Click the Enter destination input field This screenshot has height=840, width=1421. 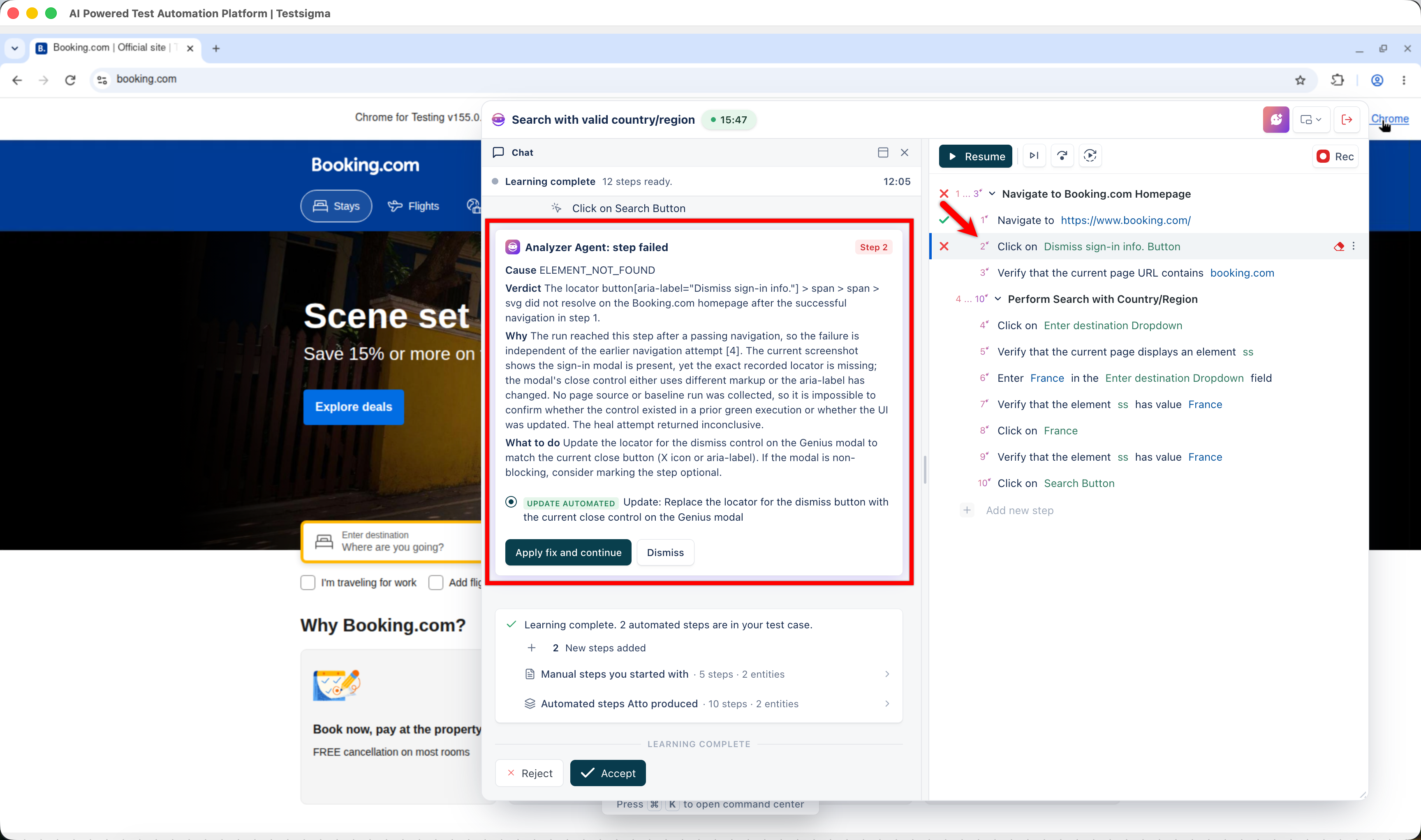click(391, 541)
